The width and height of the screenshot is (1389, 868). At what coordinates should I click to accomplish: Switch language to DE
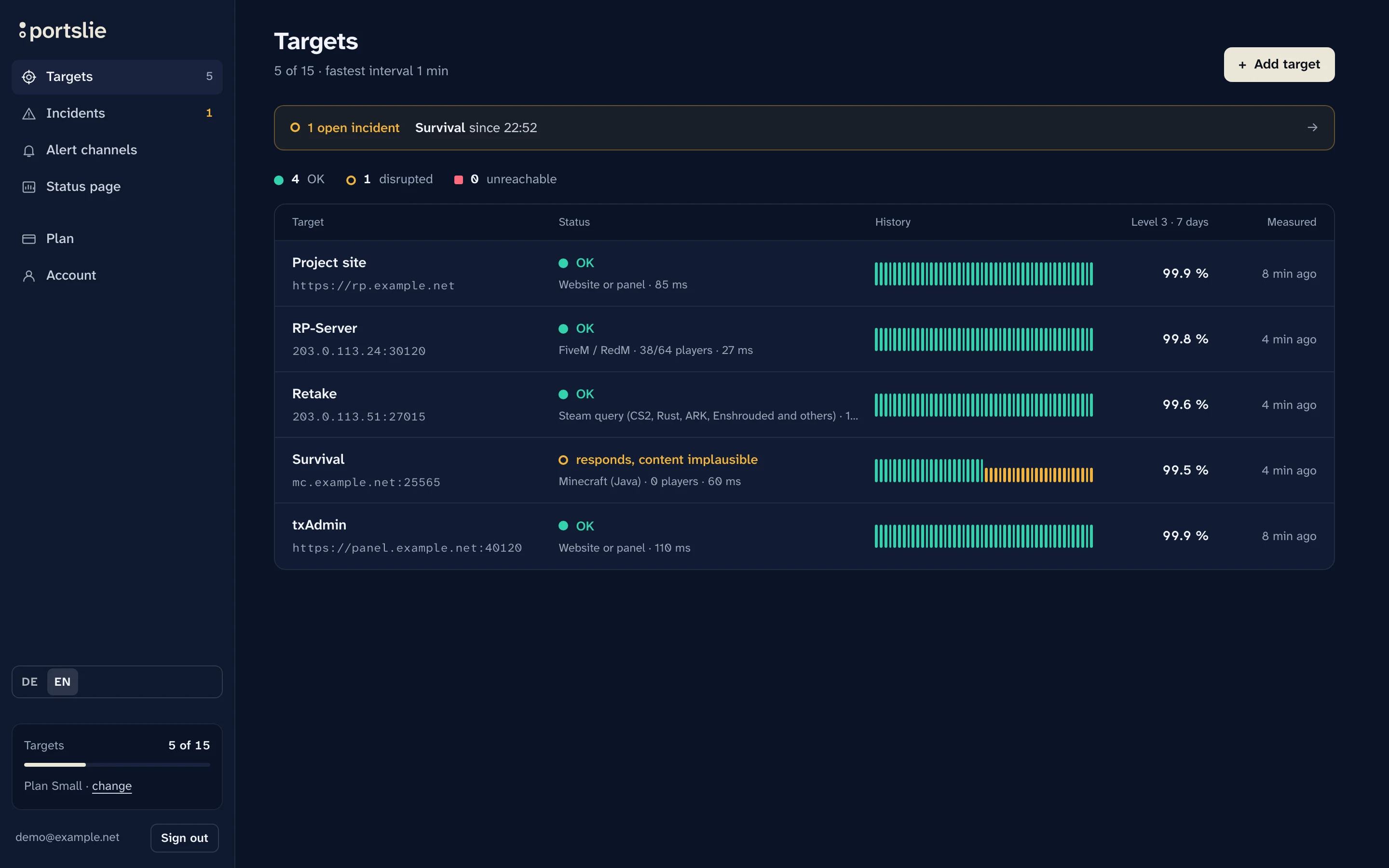30,682
